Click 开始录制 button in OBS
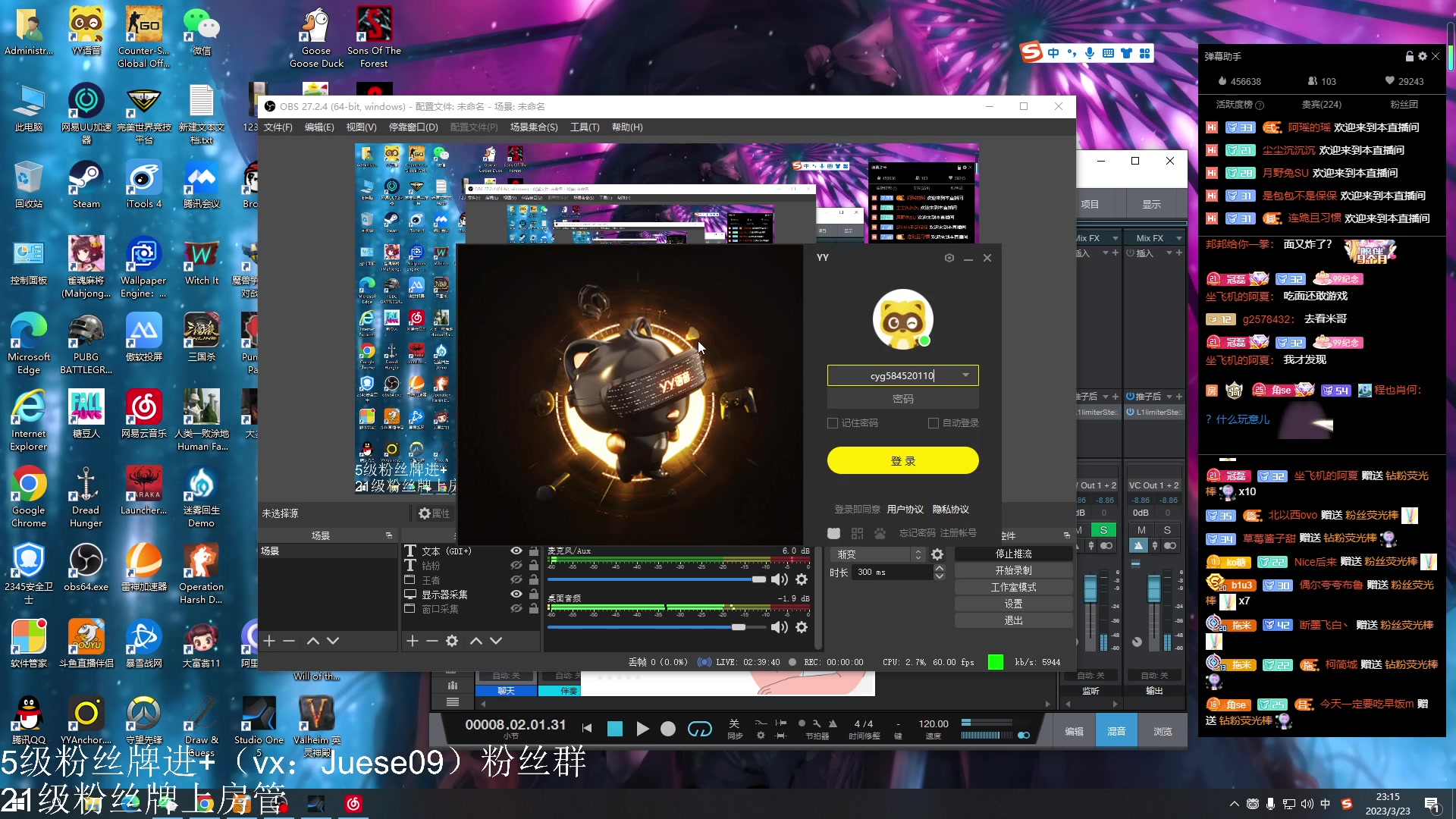Screen dimensions: 1456x819 [1013, 571]
